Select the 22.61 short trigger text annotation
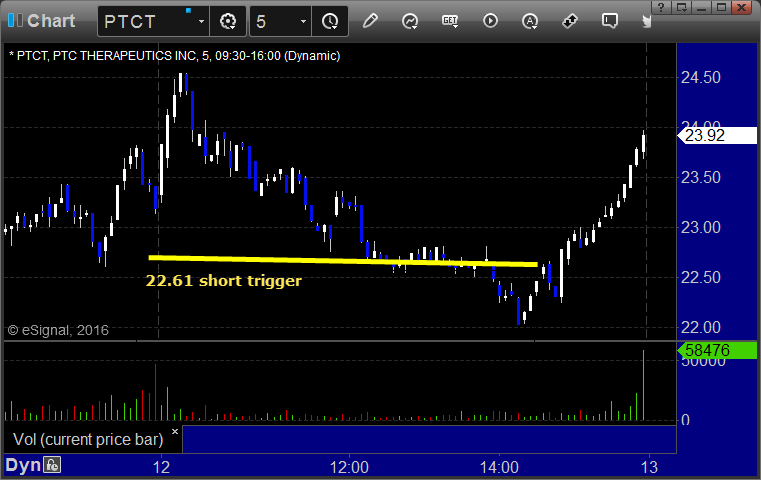Viewport: 761px width, 480px height. [x=224, y=281]
